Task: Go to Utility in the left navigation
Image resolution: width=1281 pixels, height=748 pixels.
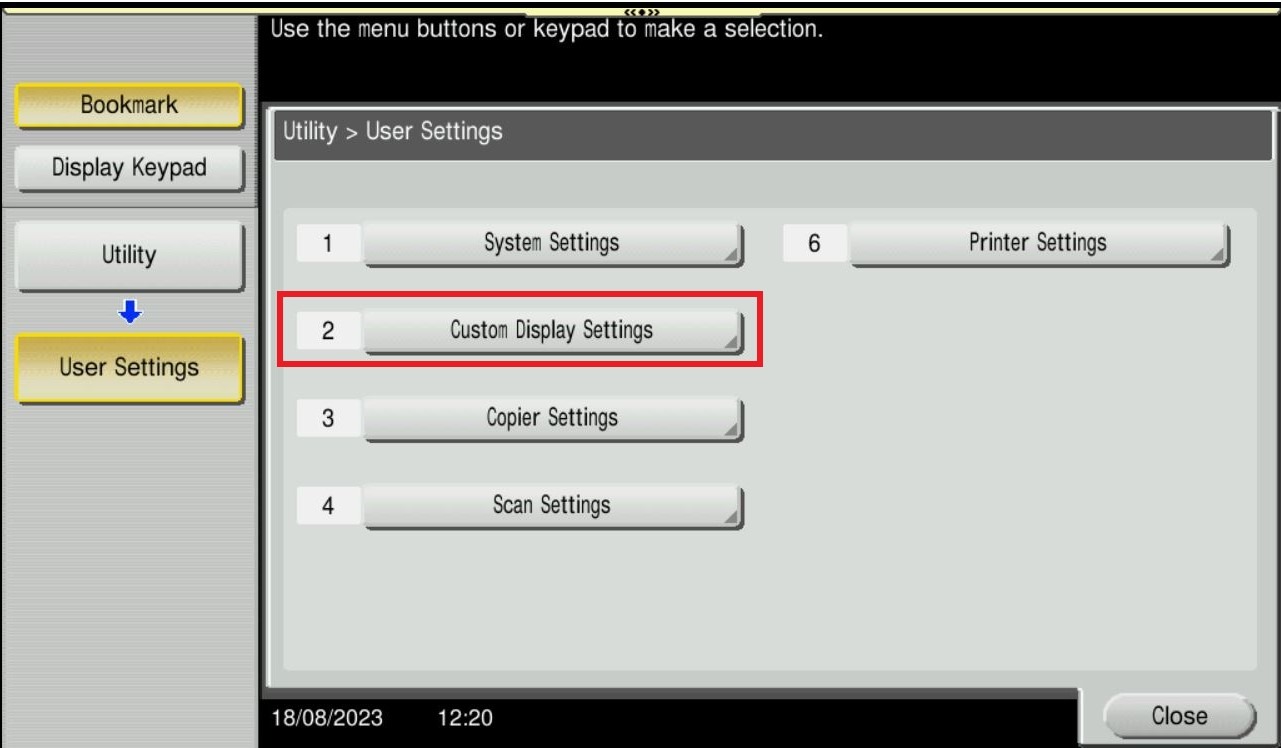Action: pos(129,256)
